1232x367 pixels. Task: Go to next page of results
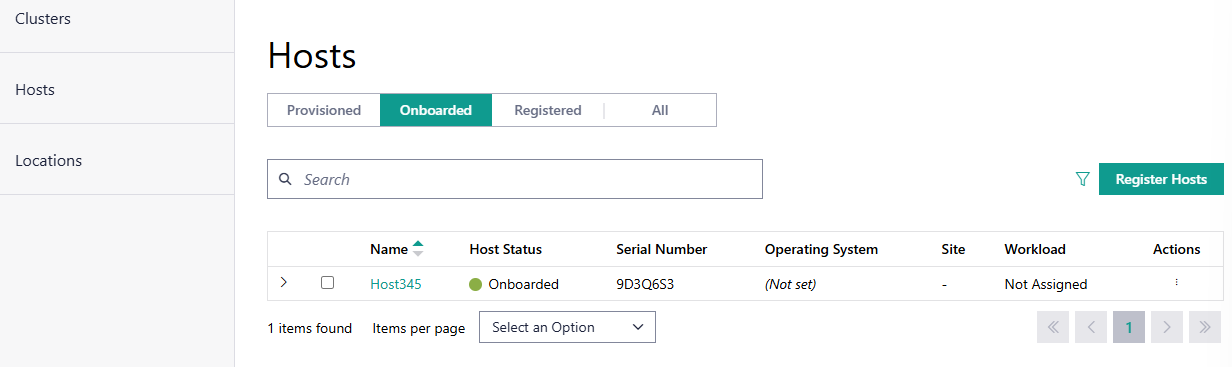1167,327
